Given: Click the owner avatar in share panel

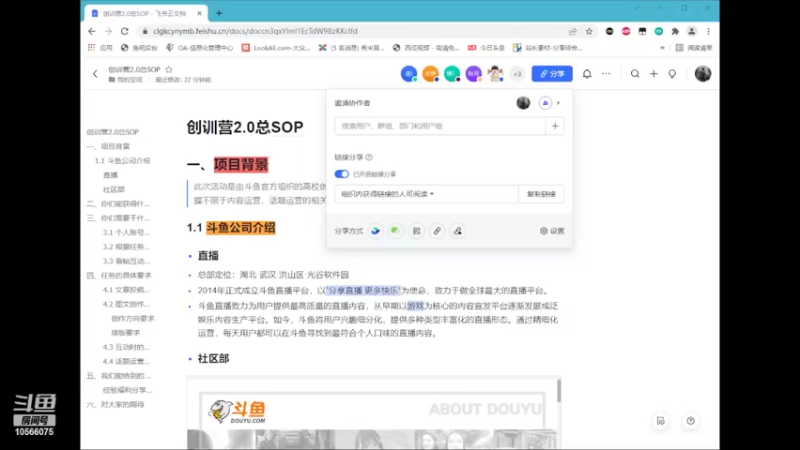Looking at the screenshot, I should coord(523,103).
